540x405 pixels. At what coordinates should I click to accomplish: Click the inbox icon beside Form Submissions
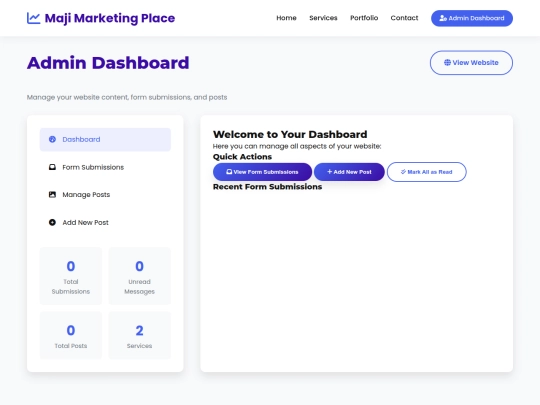[52, 167]
